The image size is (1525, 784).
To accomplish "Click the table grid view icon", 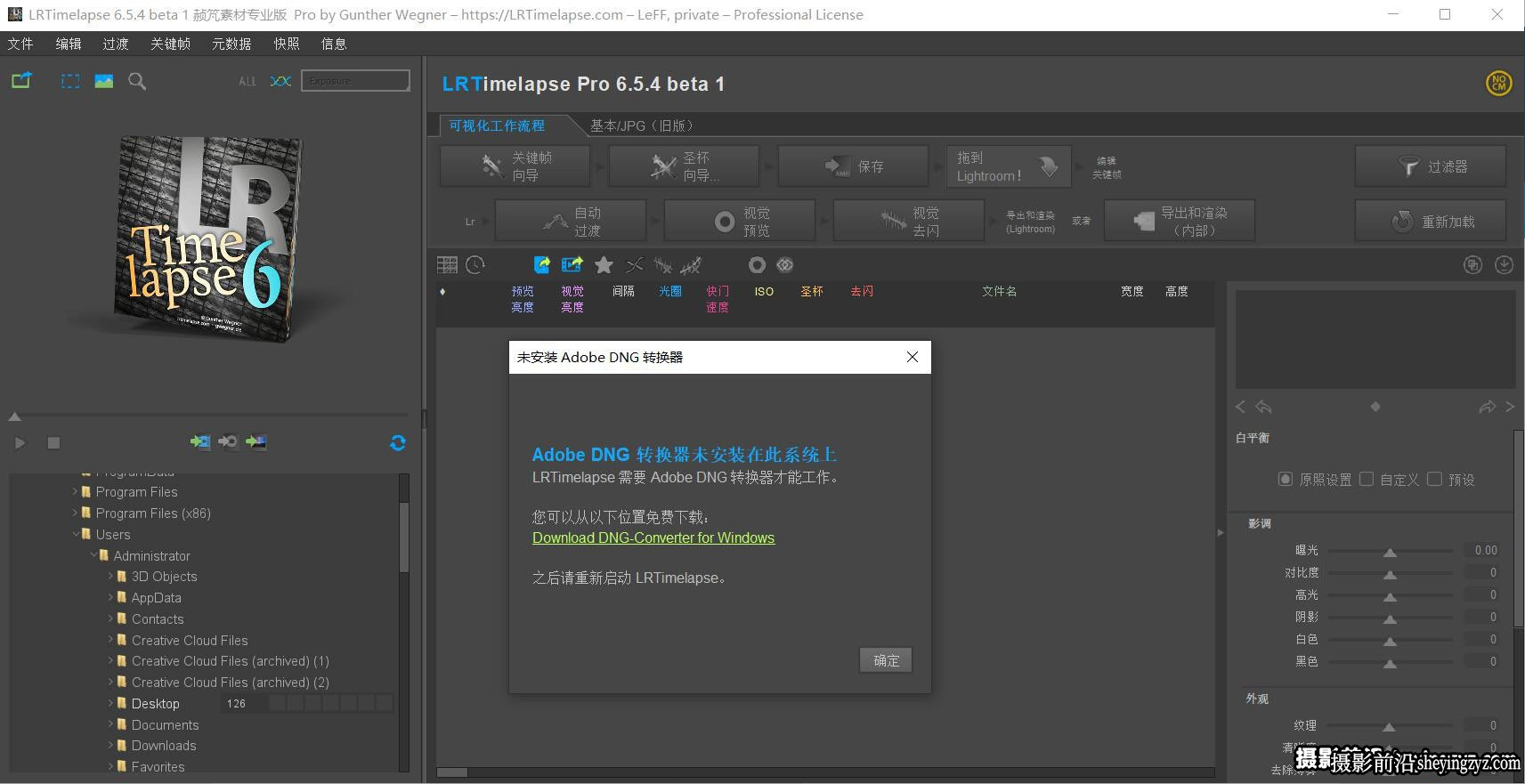I will point(447,264).
